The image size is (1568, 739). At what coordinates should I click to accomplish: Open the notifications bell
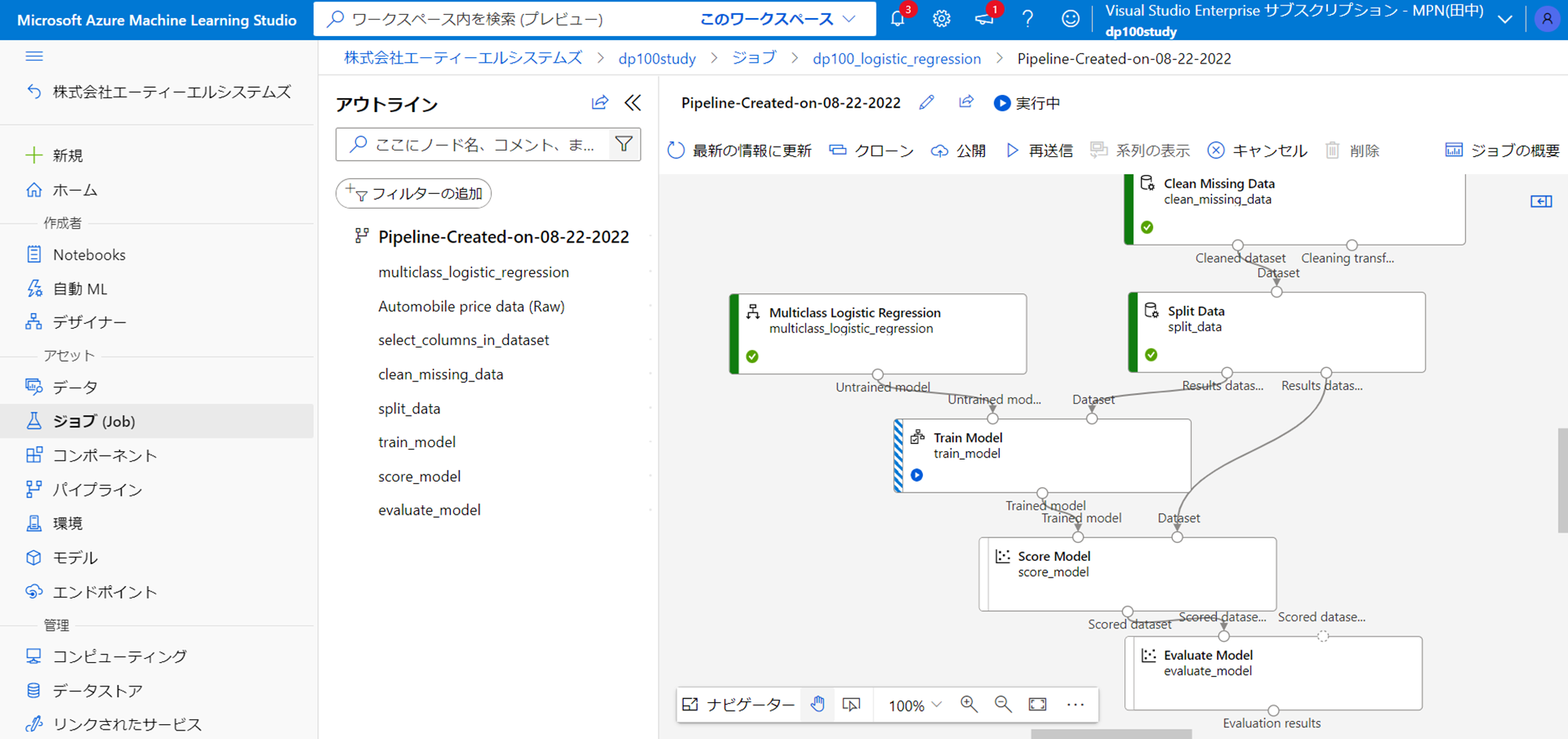(x=898, y=19)
